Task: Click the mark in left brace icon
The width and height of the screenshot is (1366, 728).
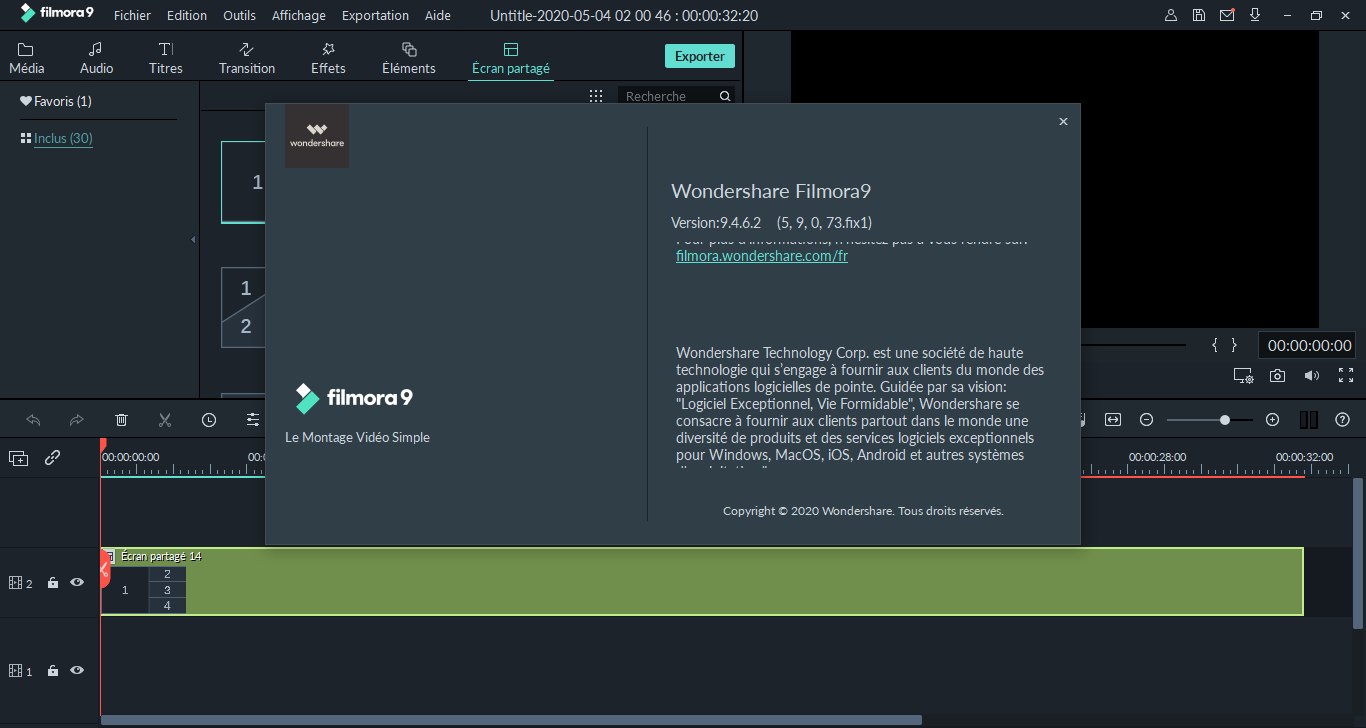Action: pos(1215,345)
